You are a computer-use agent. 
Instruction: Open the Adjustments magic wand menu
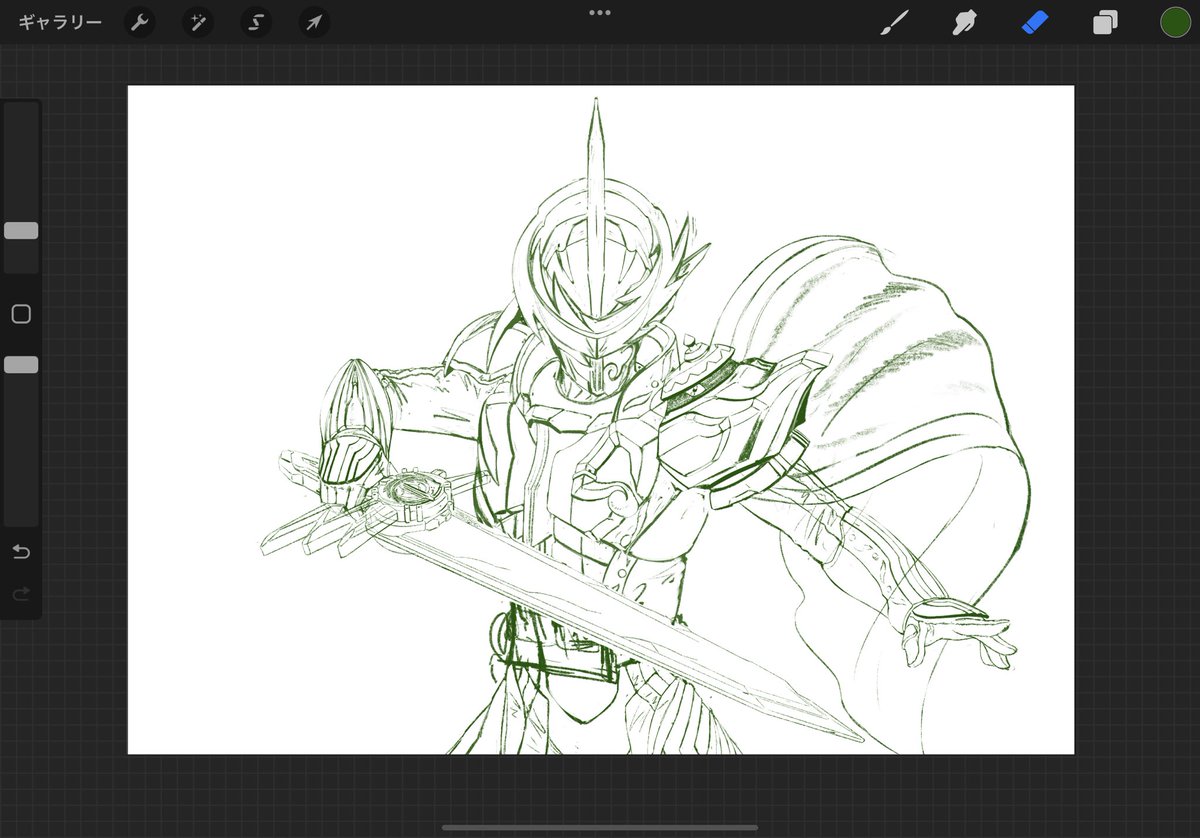[198, 22]
